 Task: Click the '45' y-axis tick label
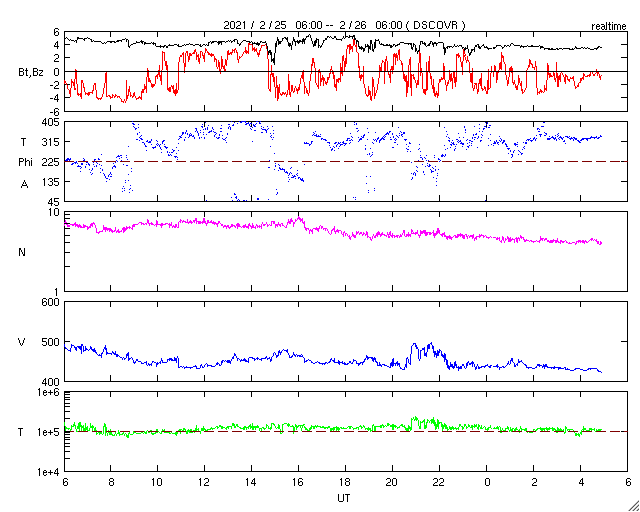[x=55, y=202]
